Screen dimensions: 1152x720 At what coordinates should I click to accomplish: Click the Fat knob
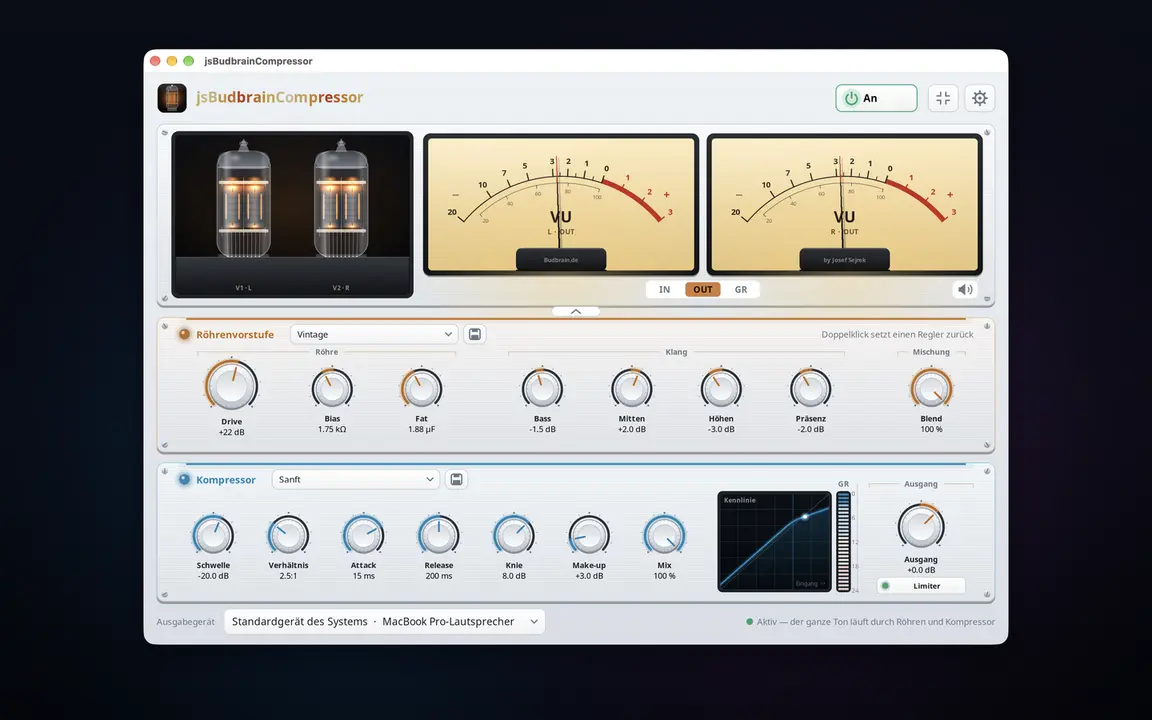pyautogui.click(x=422, y=389)
